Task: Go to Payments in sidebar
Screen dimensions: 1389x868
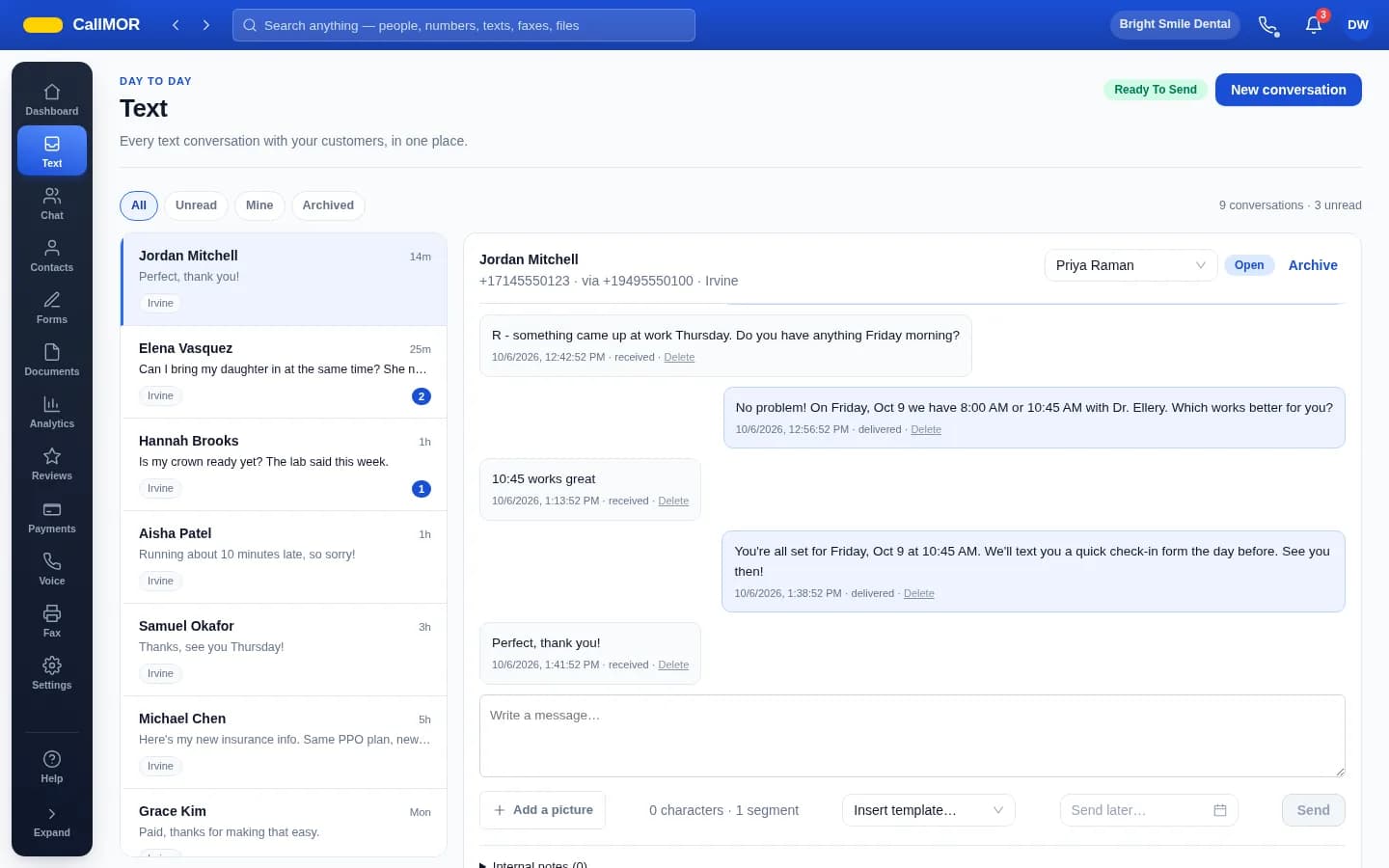Action: [x=52, y=517]
